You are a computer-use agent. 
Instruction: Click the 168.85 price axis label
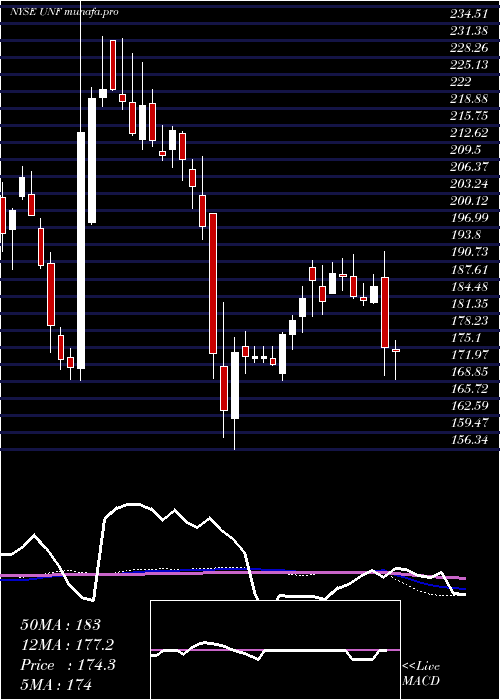468,371
